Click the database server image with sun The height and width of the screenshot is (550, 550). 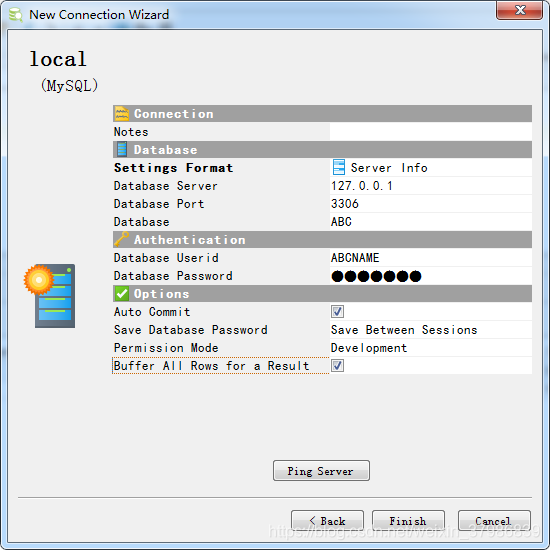click(x=50, y=296)
